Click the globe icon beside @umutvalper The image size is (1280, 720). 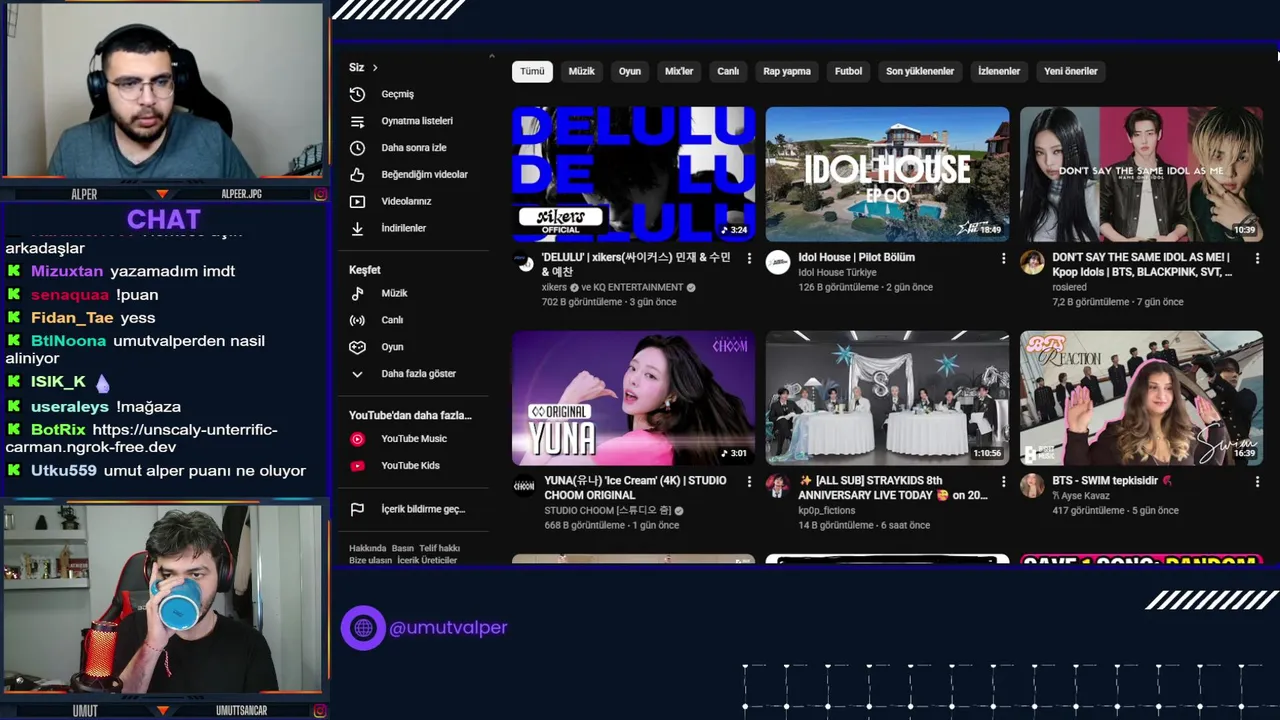[363, 628]
